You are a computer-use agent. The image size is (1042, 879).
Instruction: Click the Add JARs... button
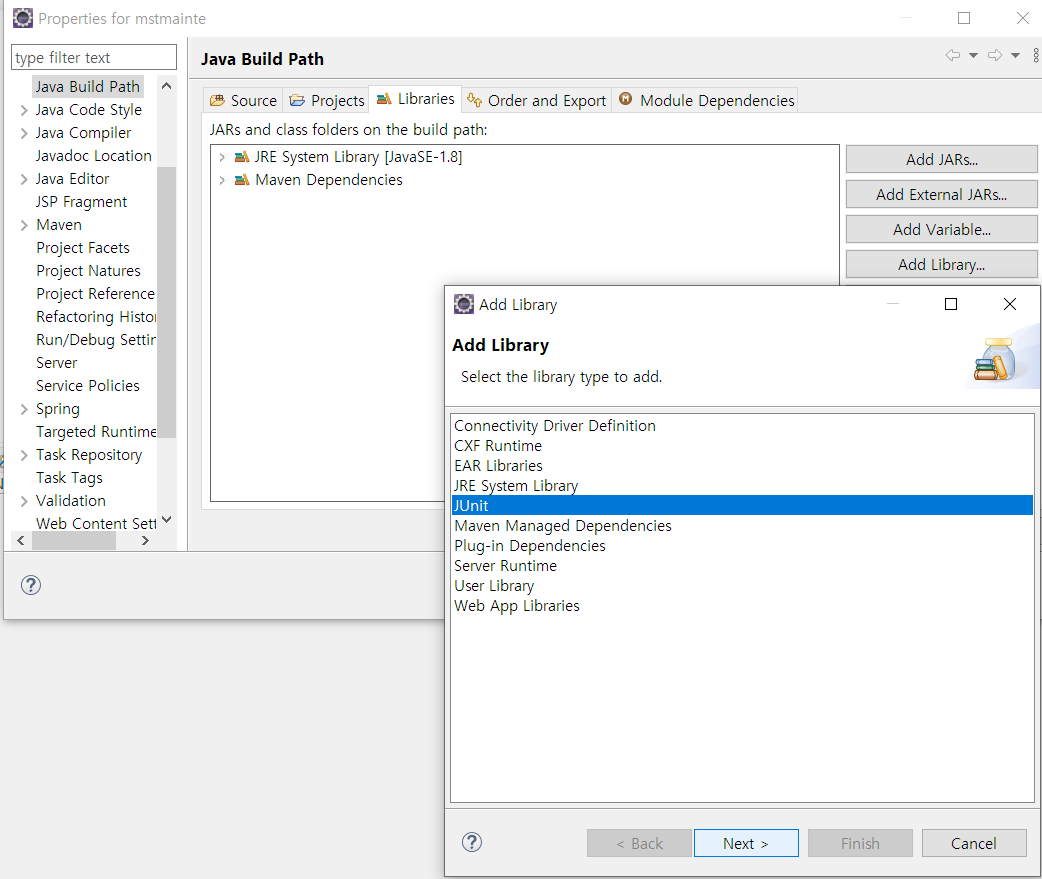click(x=941, y=159)
